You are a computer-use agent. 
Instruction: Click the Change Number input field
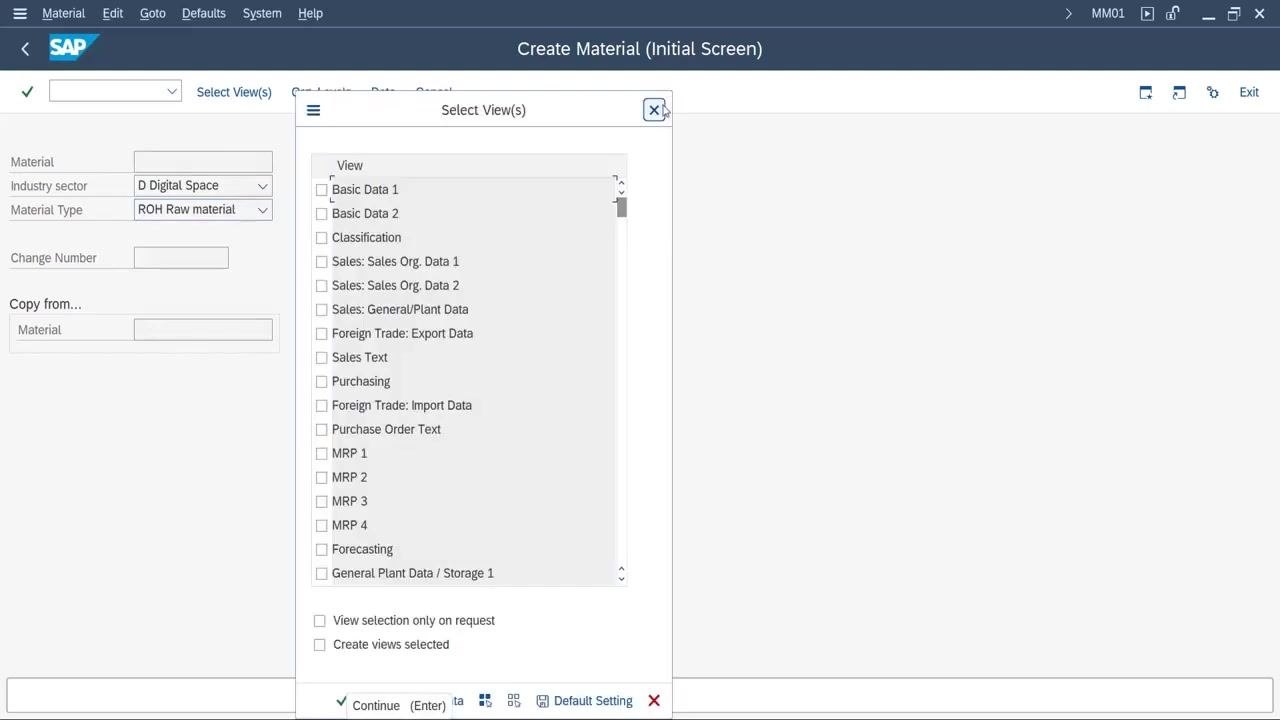pos(181,258)
